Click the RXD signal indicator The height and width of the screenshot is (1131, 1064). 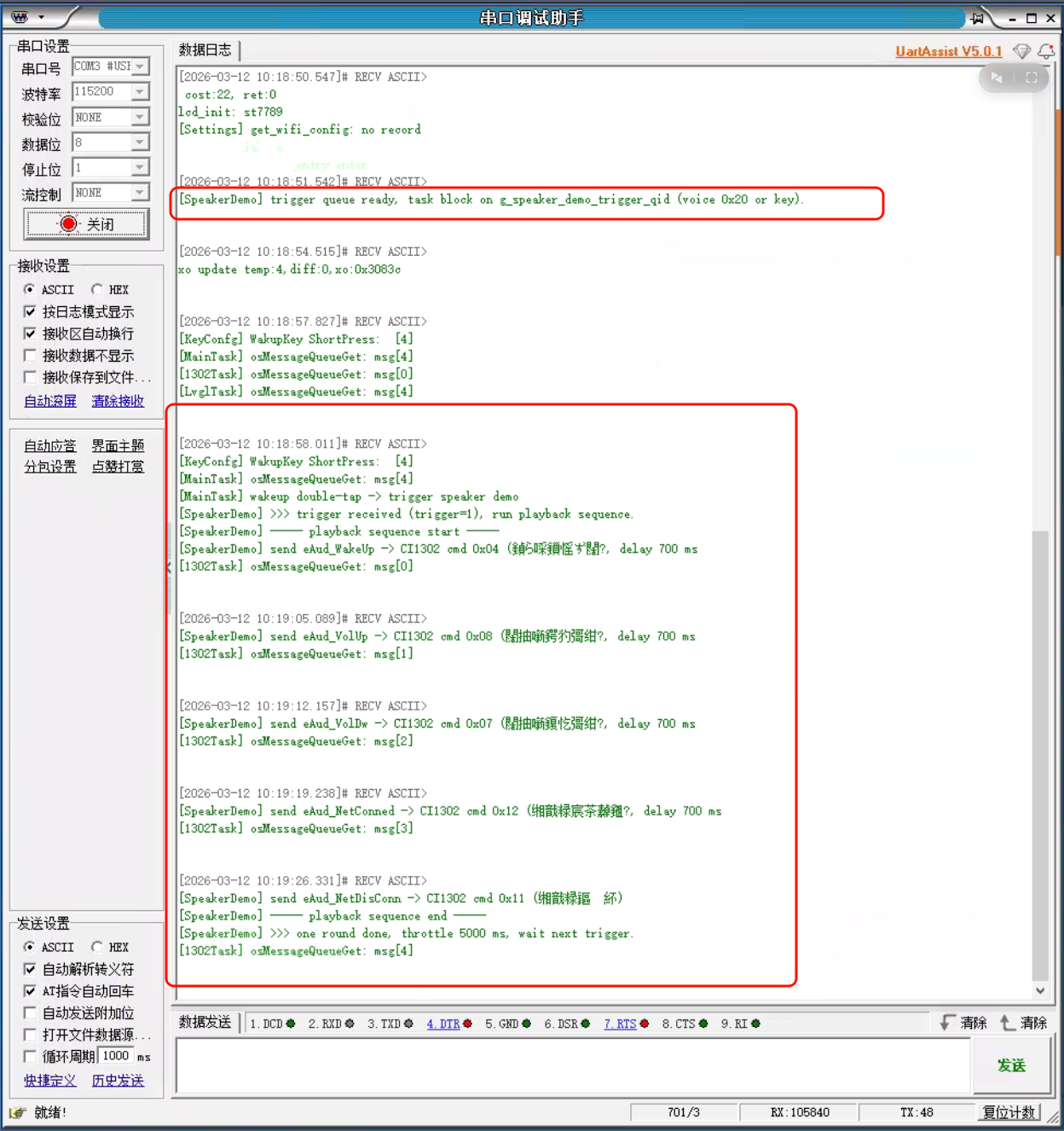[350, 1024]
